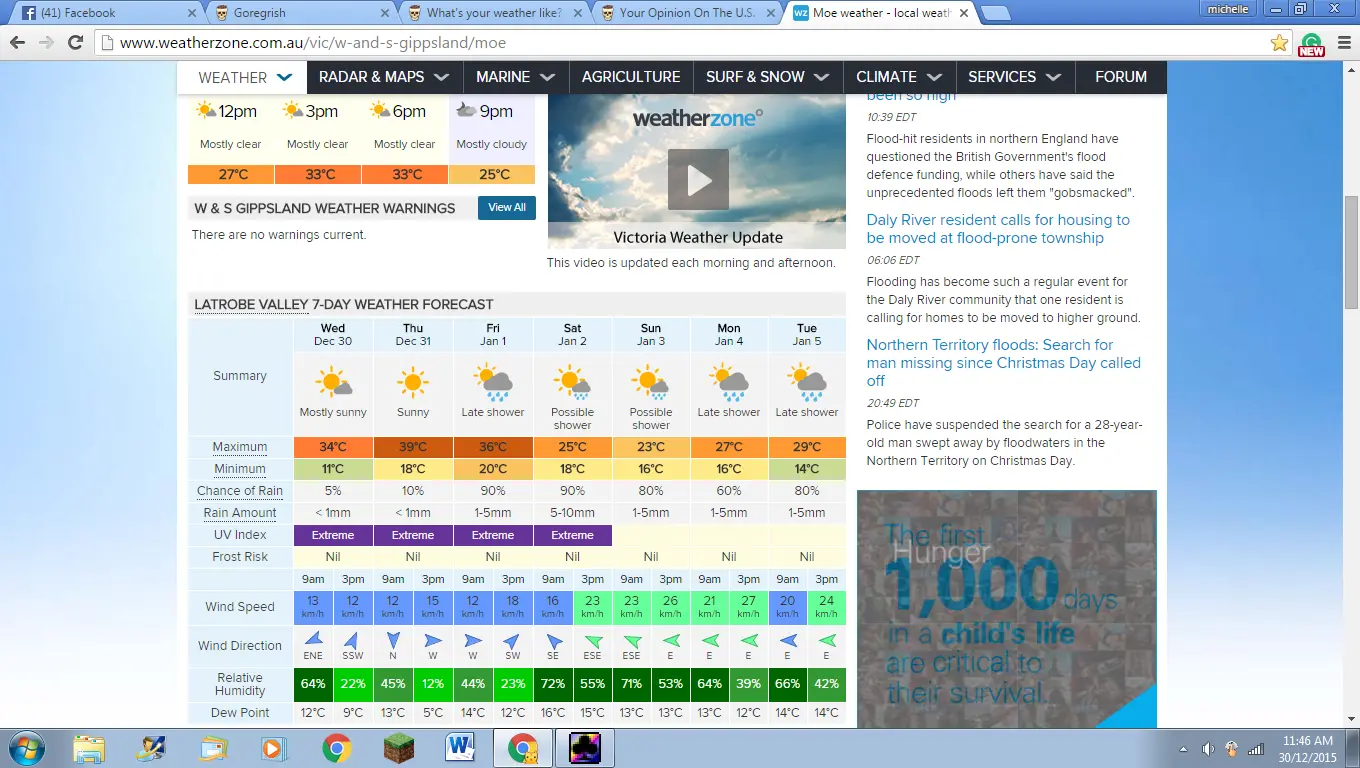Click the Dew Point row label
The image size is (1360, 768).
[x=240, y=713]
